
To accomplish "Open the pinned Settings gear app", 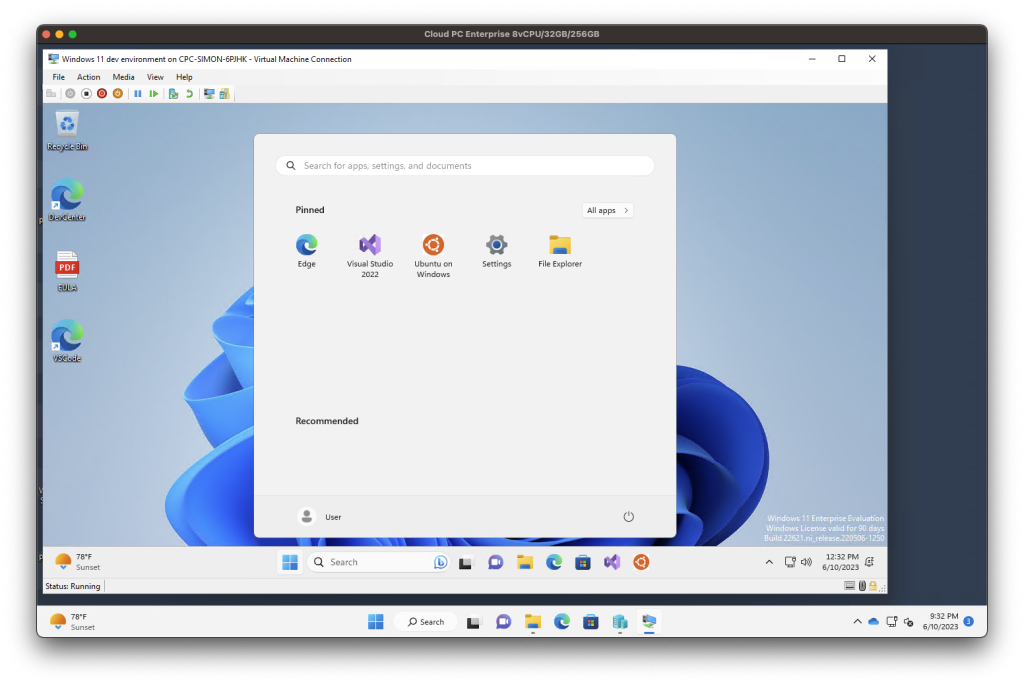I will tap(496, 250).
